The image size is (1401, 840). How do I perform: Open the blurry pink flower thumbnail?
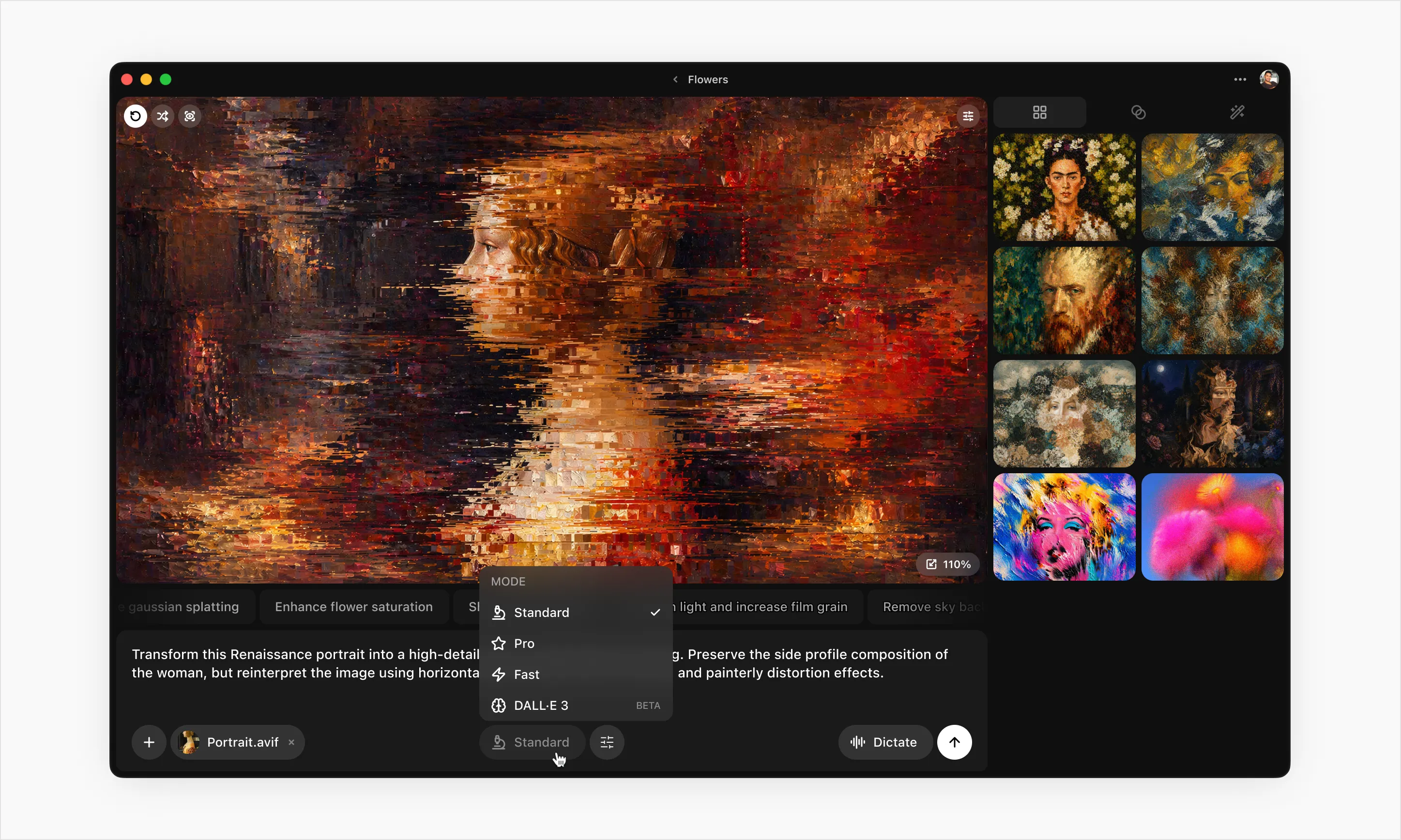(1212, 527)
